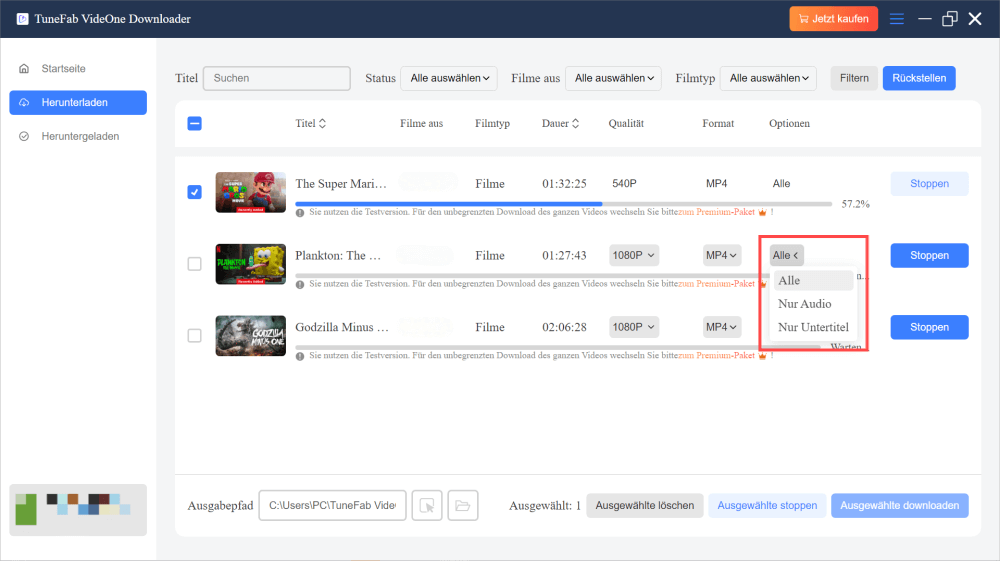Open Premium-Paket link under Godzilla
The image size is (1000, 561).
[x=717, y=355]
